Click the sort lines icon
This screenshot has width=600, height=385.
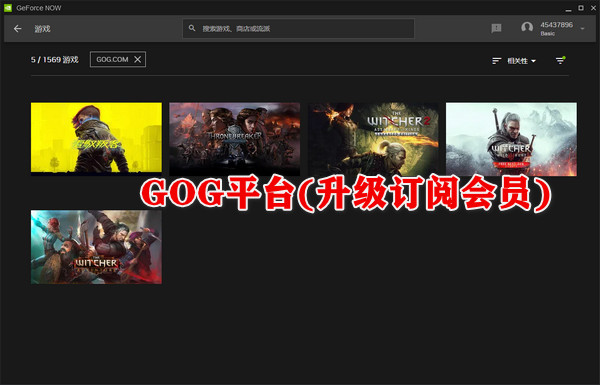tap(496, 61)
